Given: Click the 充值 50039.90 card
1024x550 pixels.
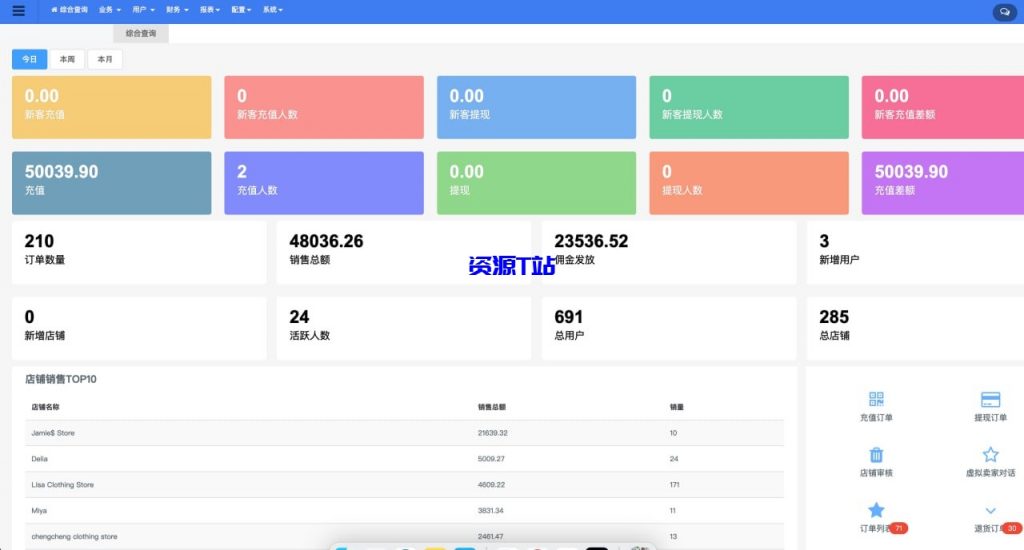Looking at the screenshot, I should (112, 183).
